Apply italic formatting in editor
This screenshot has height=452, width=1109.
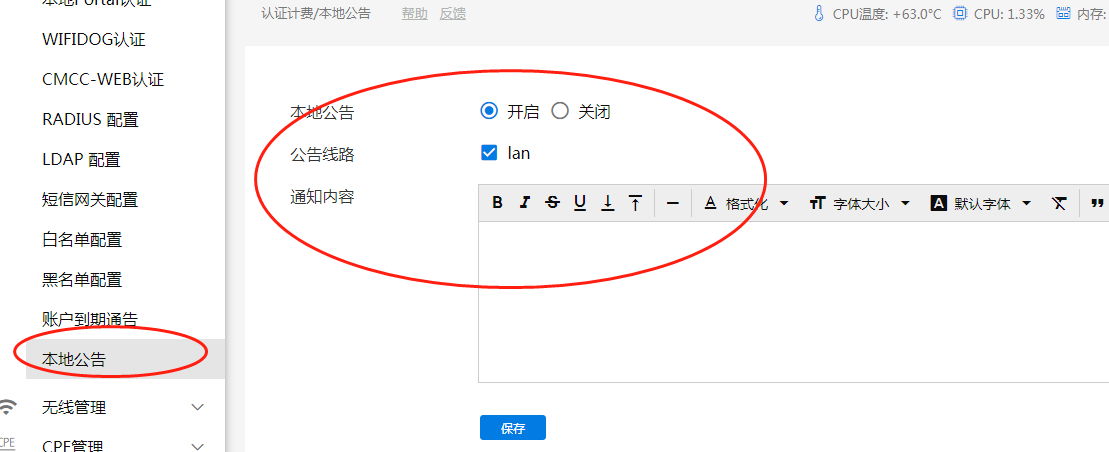525,203
